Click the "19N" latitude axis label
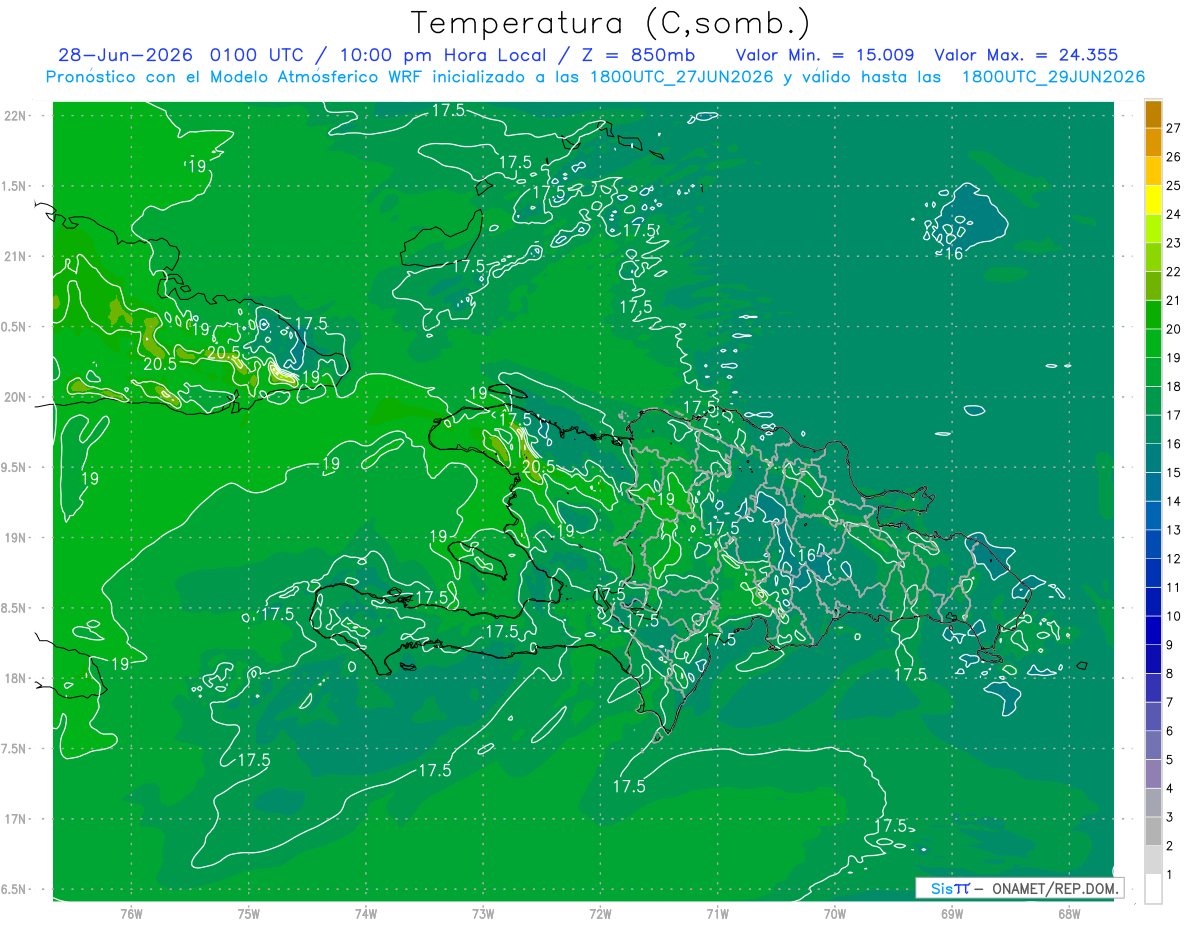 (15, 538)
